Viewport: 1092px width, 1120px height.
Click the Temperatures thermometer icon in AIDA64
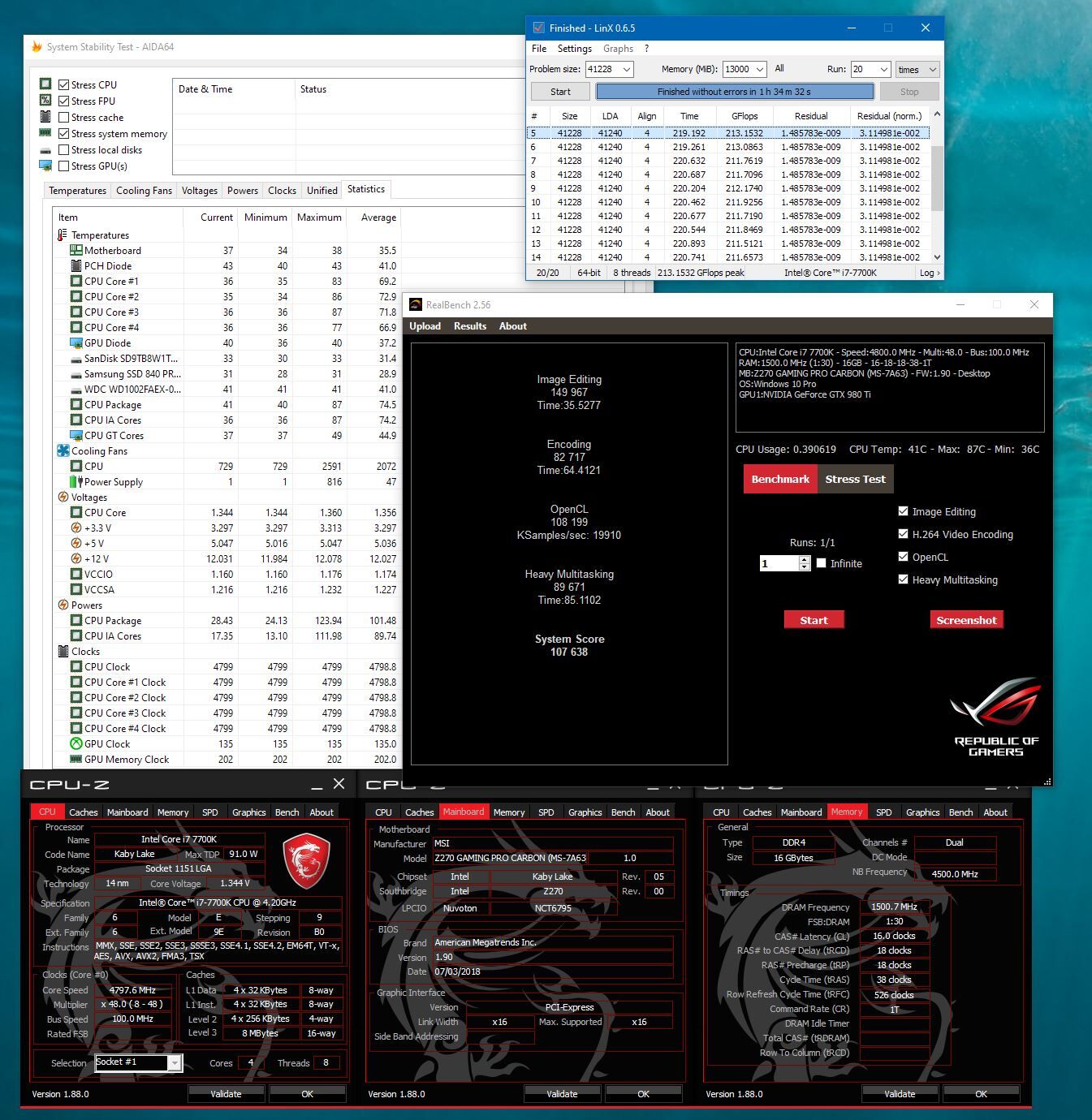click(x=63, y=235)
